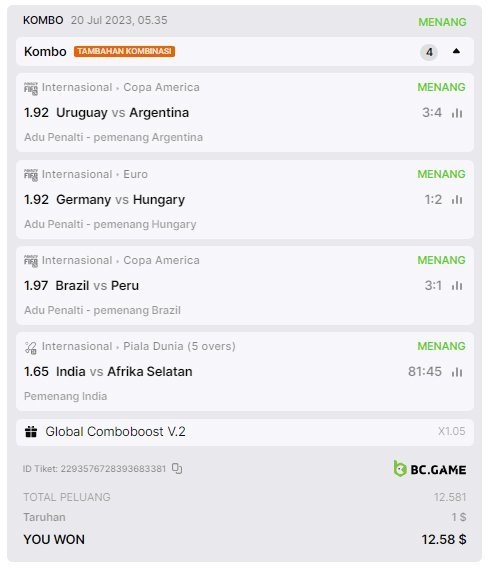Open the India vs Afrika Selatan match
The height and width of the screenshot is (570, 491).
pyautogui.click(x=124, y=372)
